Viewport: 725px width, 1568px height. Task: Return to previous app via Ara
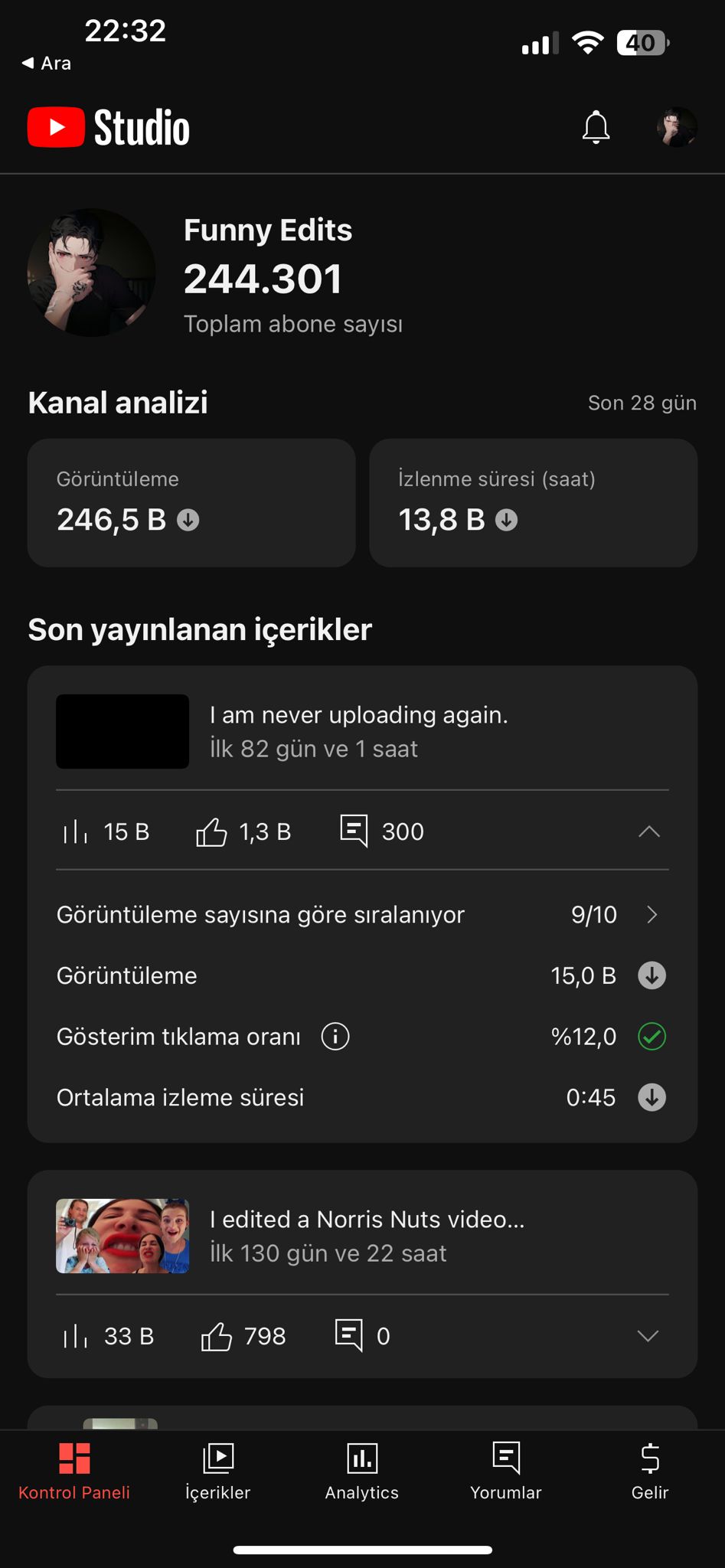pos(46,64)
